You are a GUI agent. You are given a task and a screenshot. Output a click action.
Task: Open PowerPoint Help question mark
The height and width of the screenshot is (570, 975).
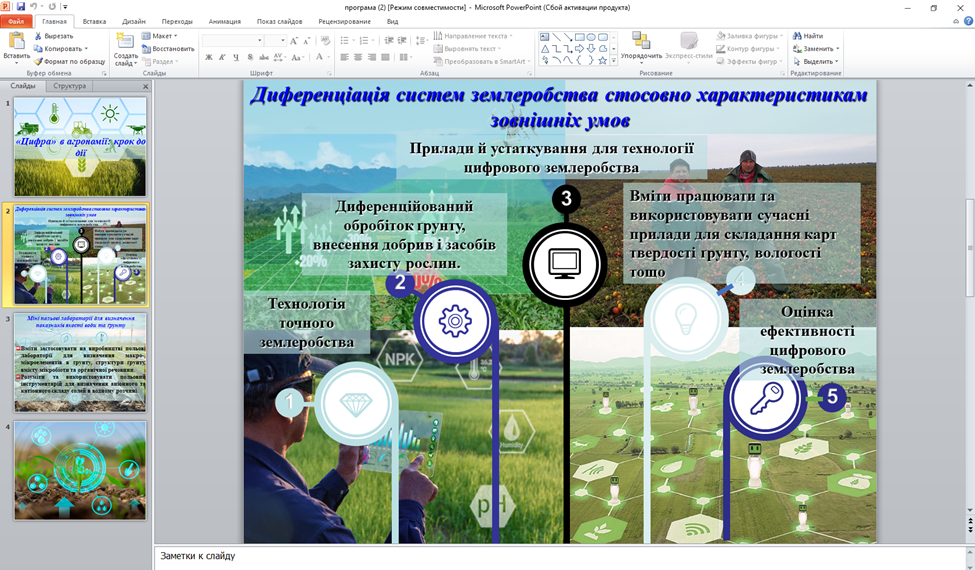tap(968, 21)
